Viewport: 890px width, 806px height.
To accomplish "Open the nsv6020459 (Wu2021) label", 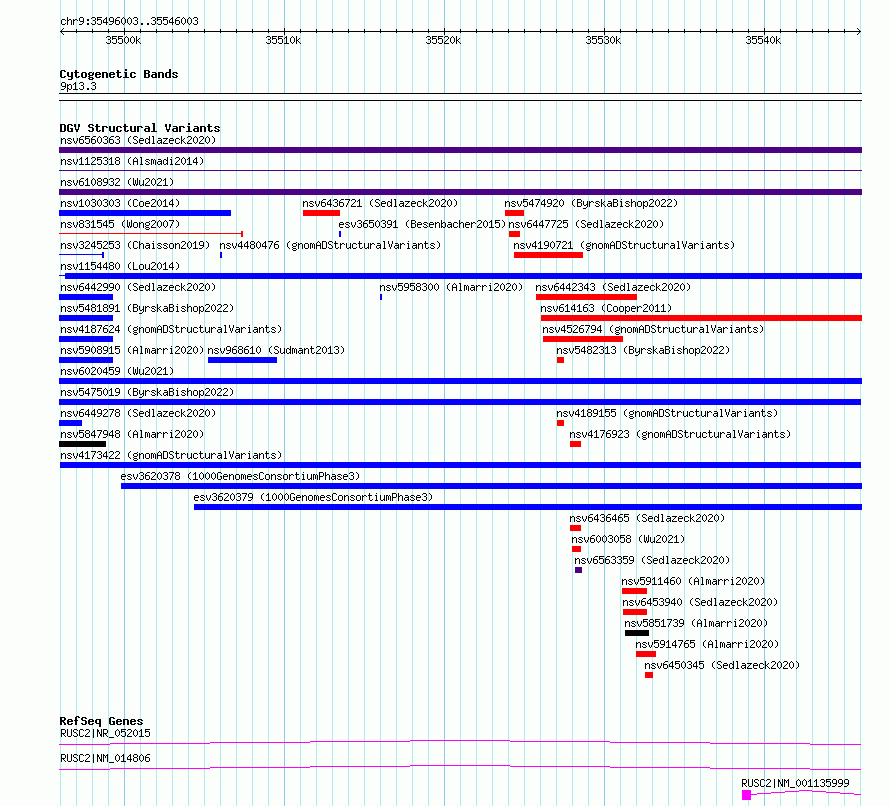I will coord(117,371).
